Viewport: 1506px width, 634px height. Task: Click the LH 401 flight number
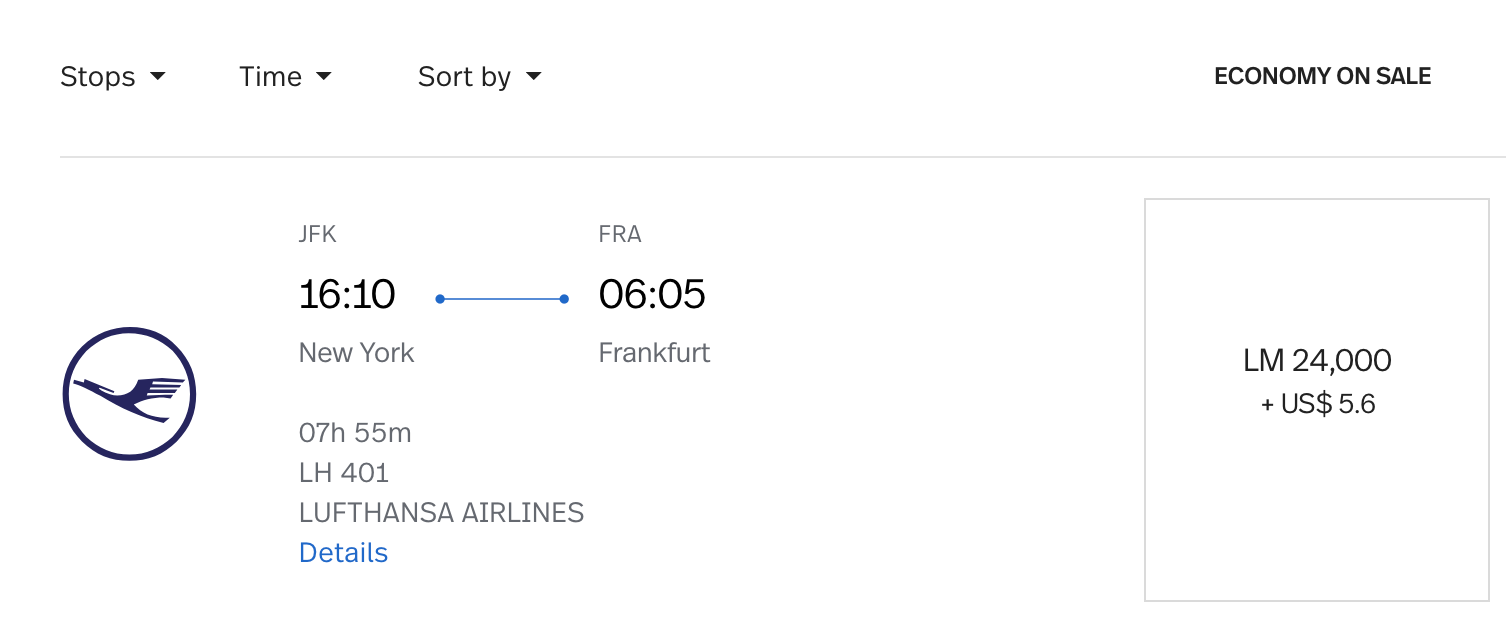click(344, 473)
